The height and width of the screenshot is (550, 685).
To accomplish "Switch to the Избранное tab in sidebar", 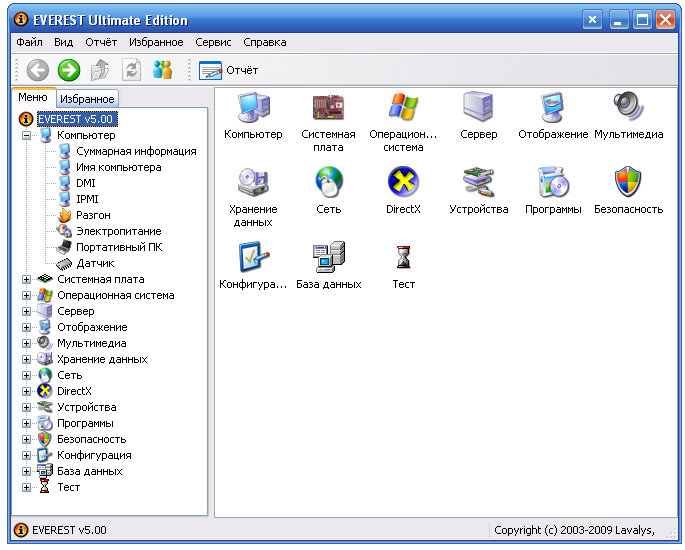I will (x=87, y=99).
